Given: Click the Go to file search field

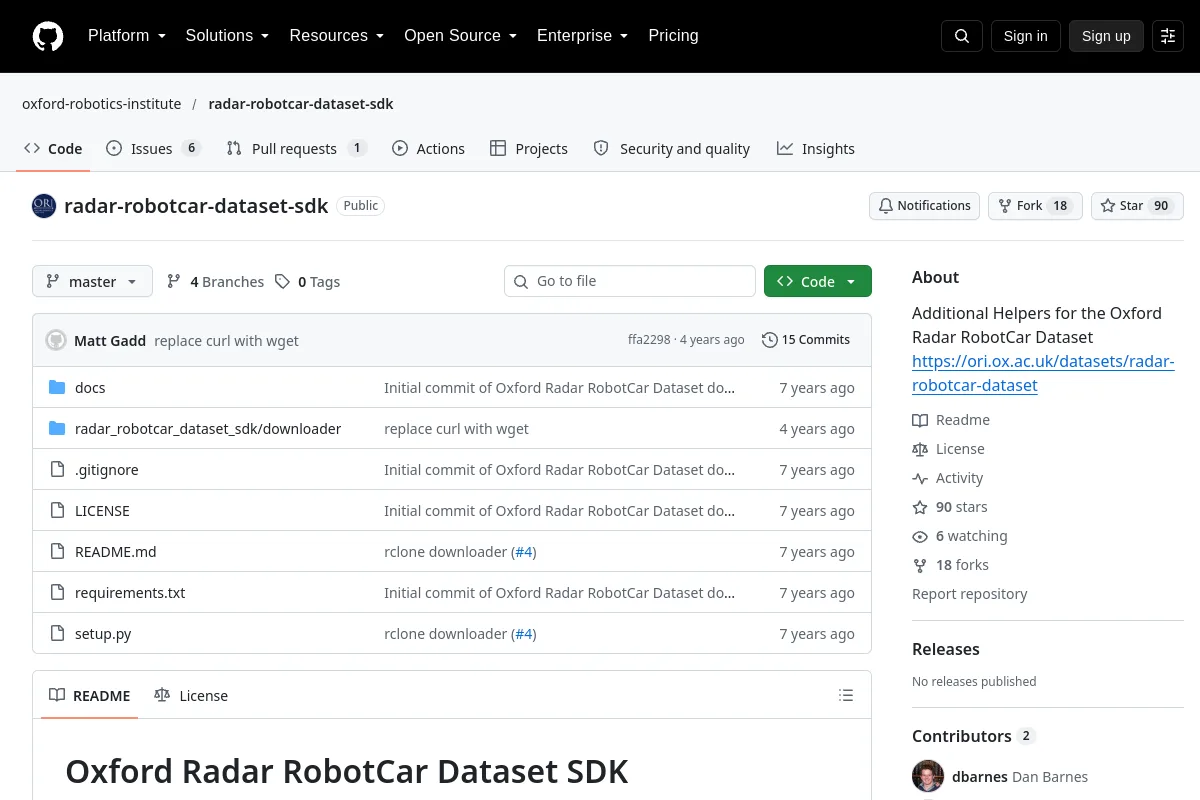Looking at the screenshot, I should coord(630,282).
